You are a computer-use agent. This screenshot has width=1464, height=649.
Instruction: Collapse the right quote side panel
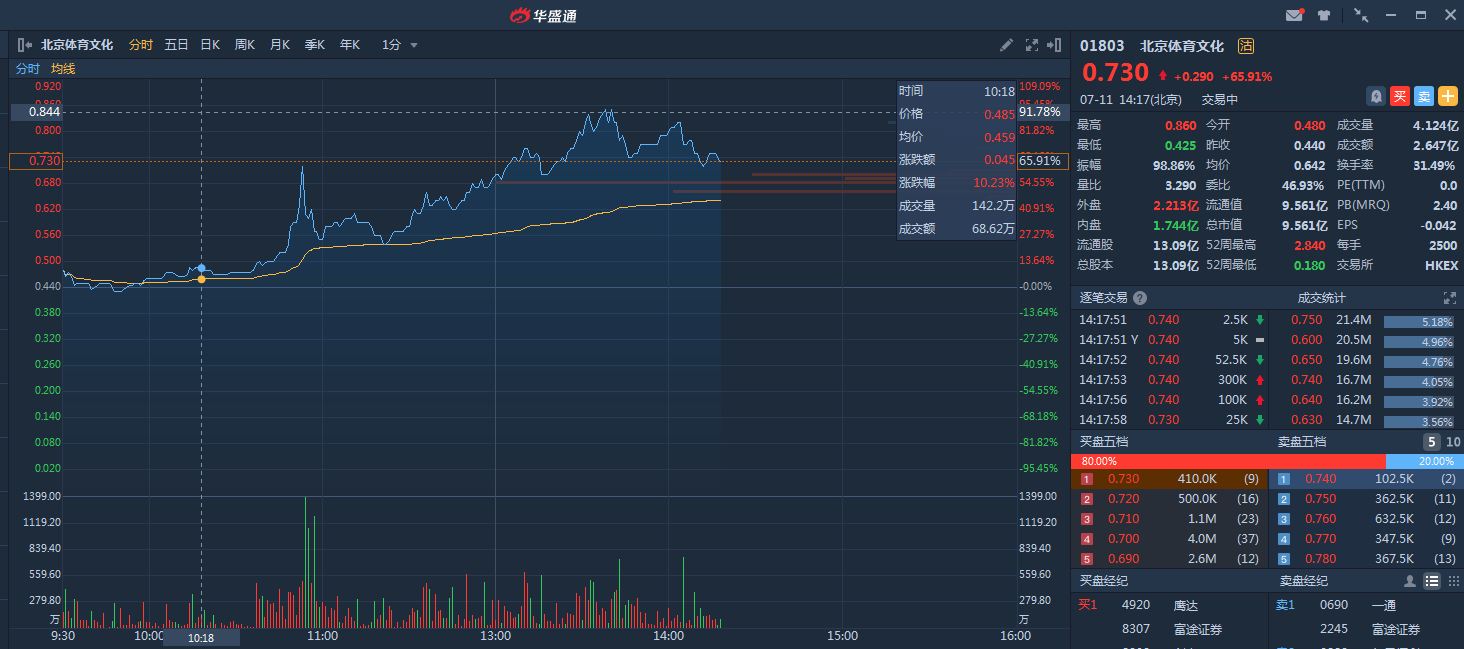point(1054,45)
